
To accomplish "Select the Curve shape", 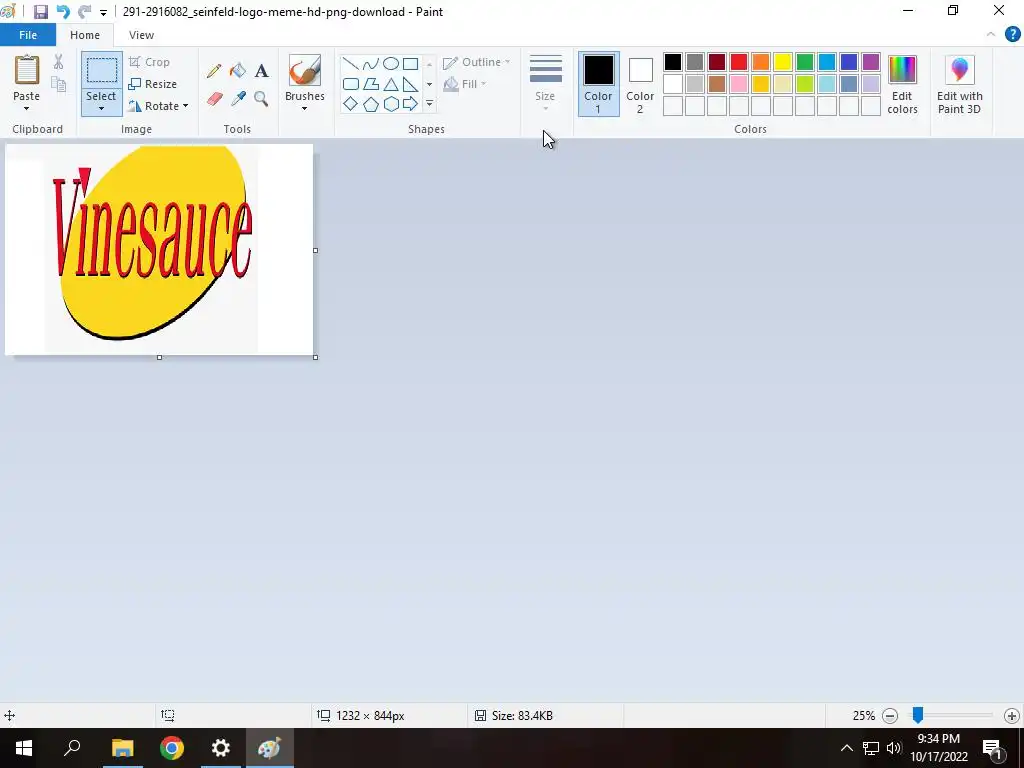I will [371, 63].
